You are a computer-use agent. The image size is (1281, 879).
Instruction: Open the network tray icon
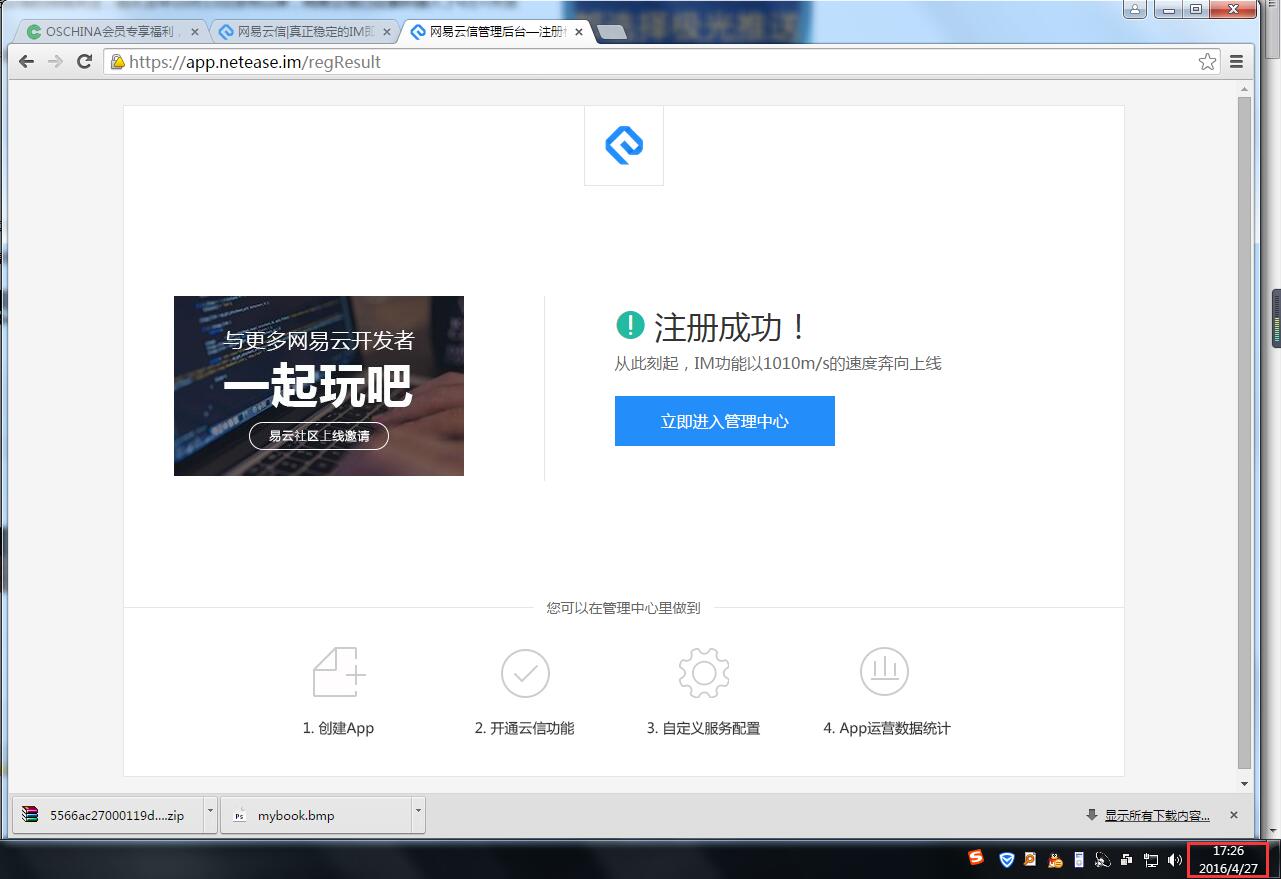click(1151, 859)
